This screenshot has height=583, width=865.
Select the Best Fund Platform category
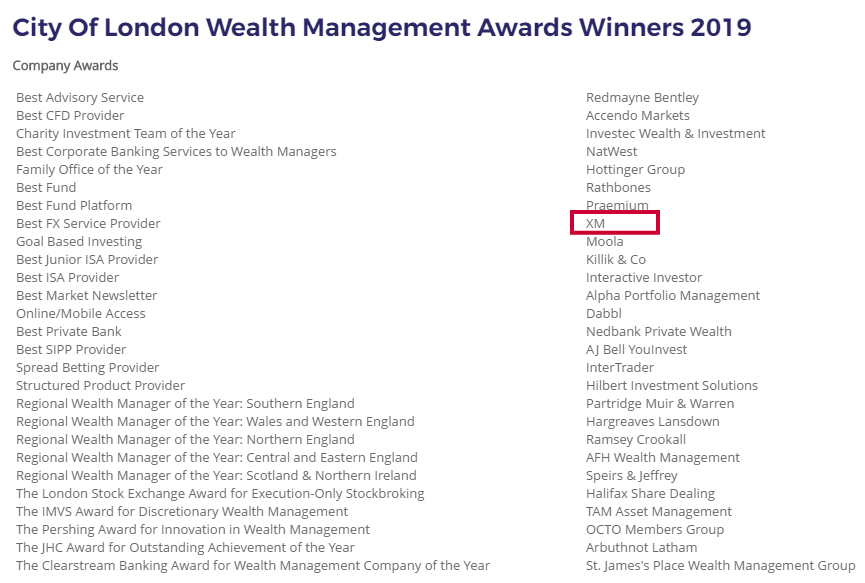74,206
